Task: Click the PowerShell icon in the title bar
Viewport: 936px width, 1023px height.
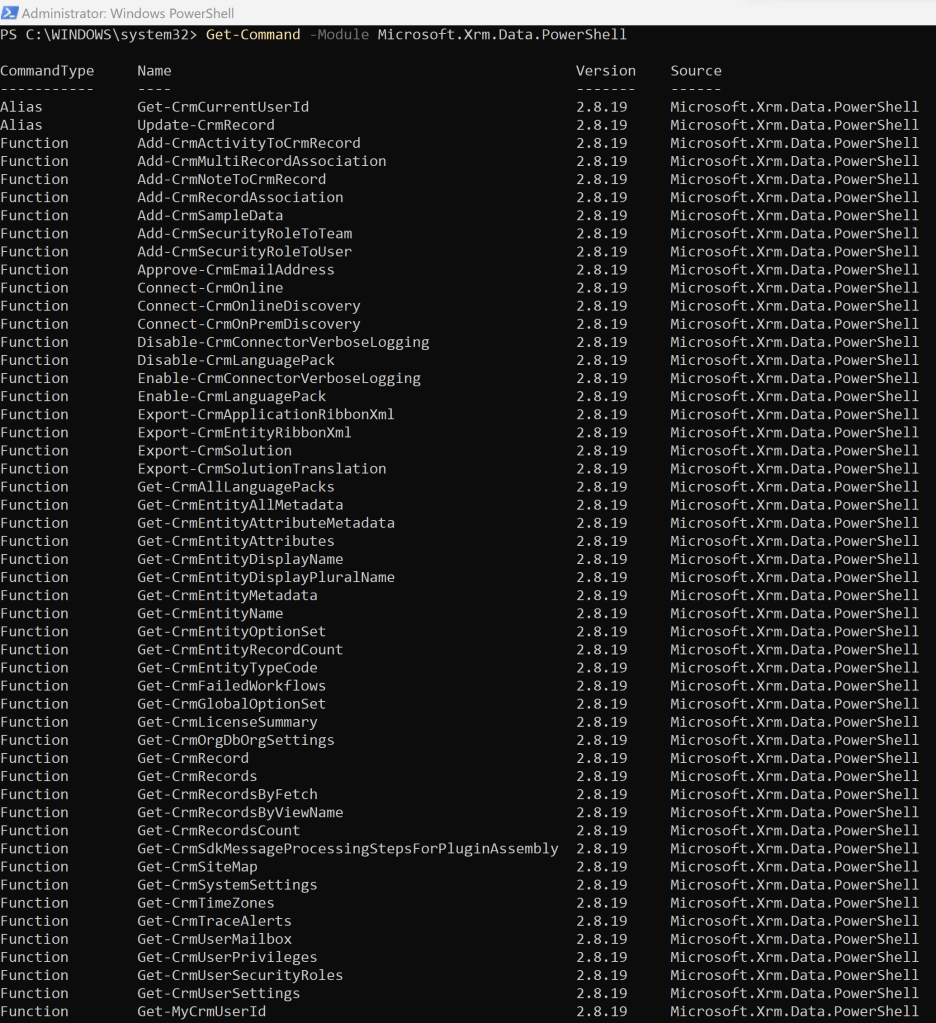Action: [x=9, y=13]
